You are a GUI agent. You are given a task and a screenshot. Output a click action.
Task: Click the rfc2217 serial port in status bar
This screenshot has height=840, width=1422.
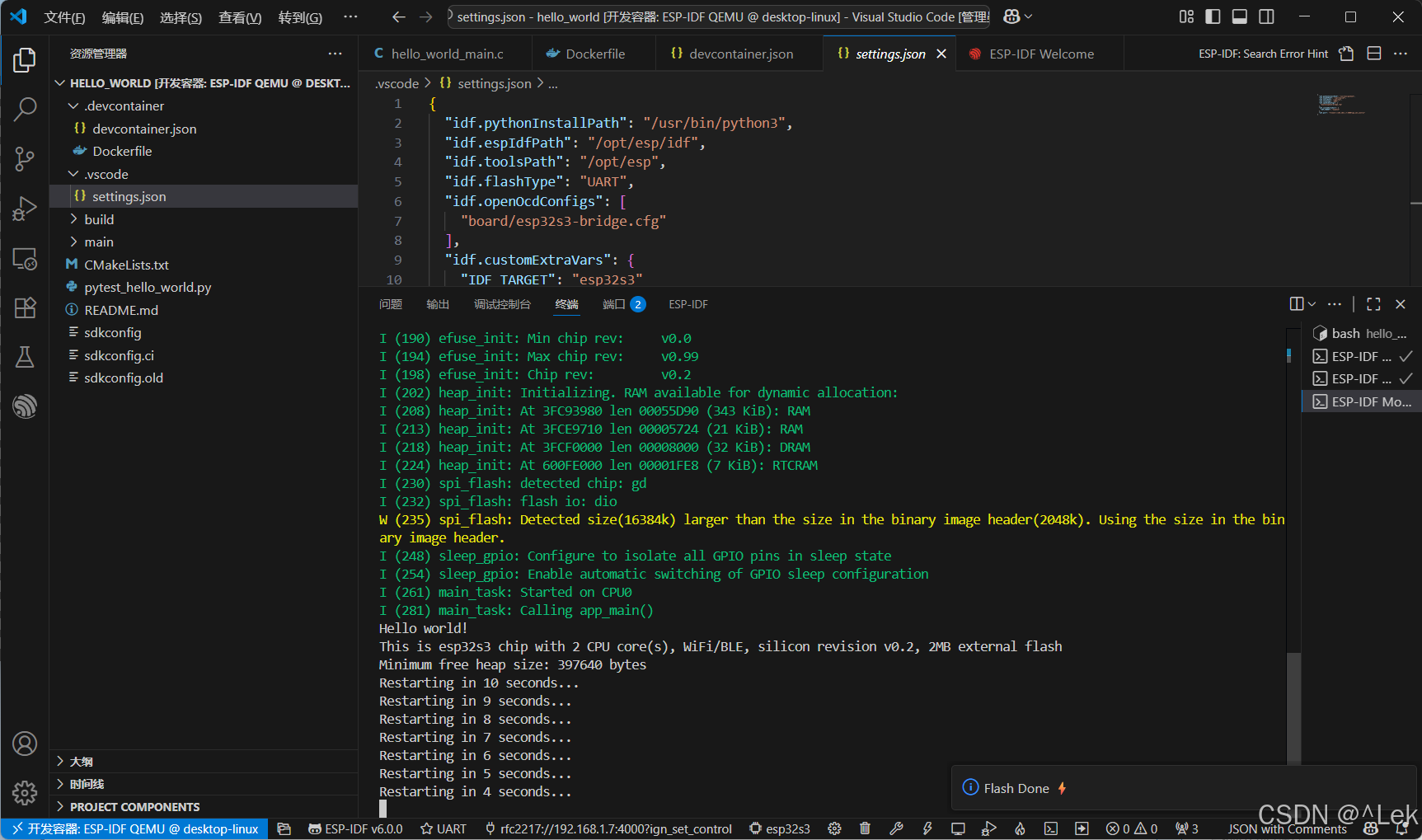pyautogui.click(x=608, y=828)
